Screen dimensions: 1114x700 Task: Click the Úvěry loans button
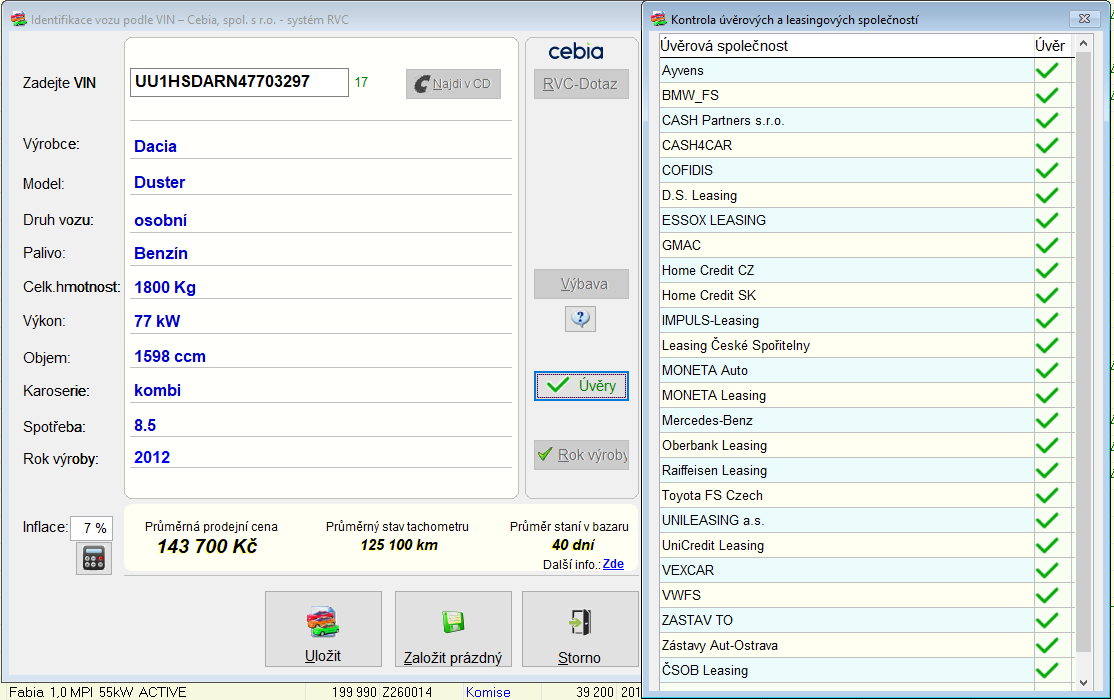point(581,386)
